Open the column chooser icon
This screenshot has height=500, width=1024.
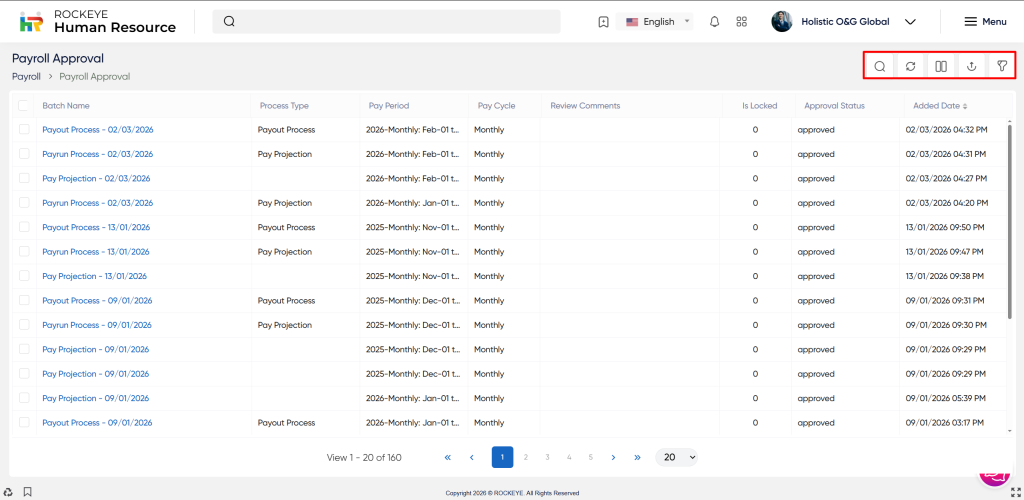tap(941, 66)
